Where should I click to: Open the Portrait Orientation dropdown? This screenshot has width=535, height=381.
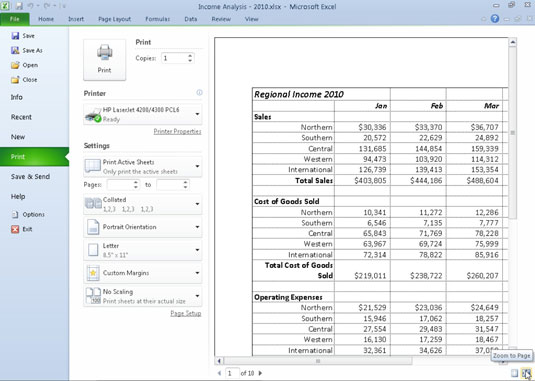[x=197, y=227]
